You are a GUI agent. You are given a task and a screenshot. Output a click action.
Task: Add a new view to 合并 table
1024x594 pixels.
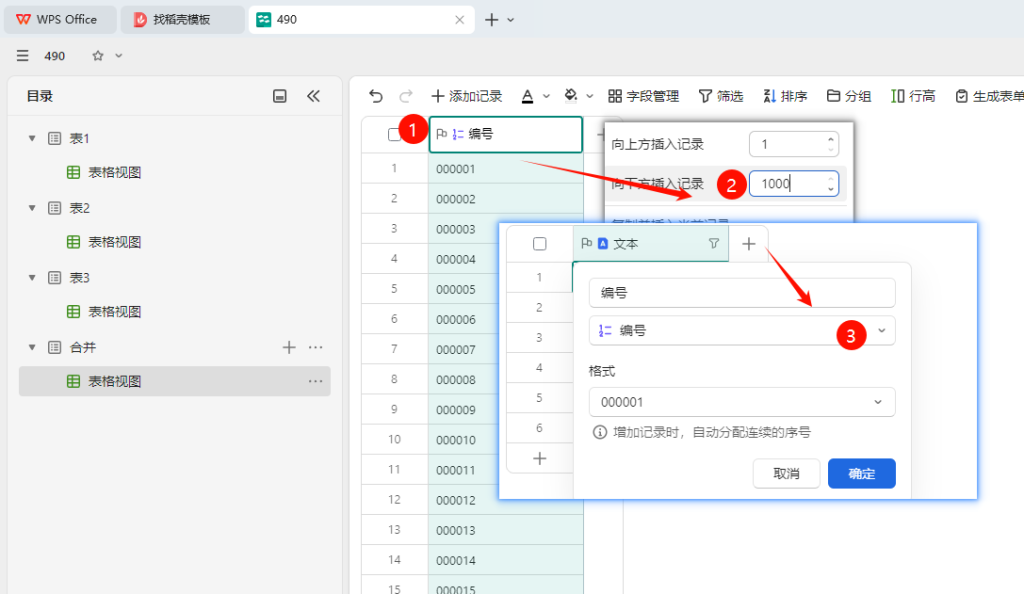pyautogui.click(x=289, y=347)
